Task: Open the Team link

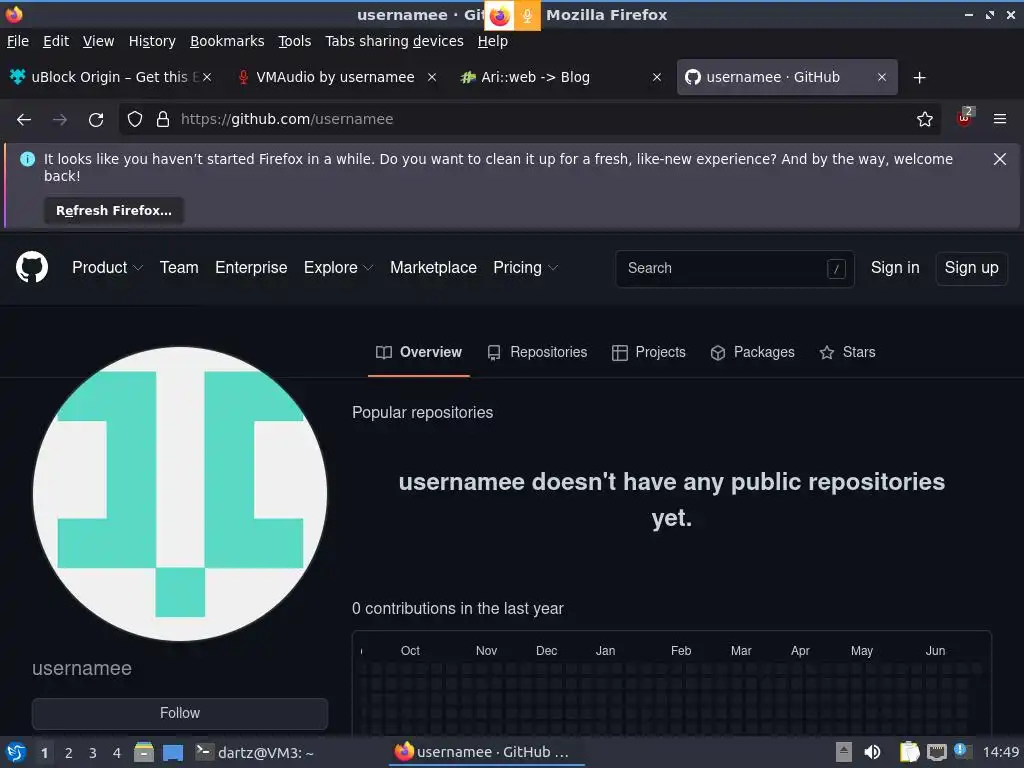Action: (x=179, y=268)
